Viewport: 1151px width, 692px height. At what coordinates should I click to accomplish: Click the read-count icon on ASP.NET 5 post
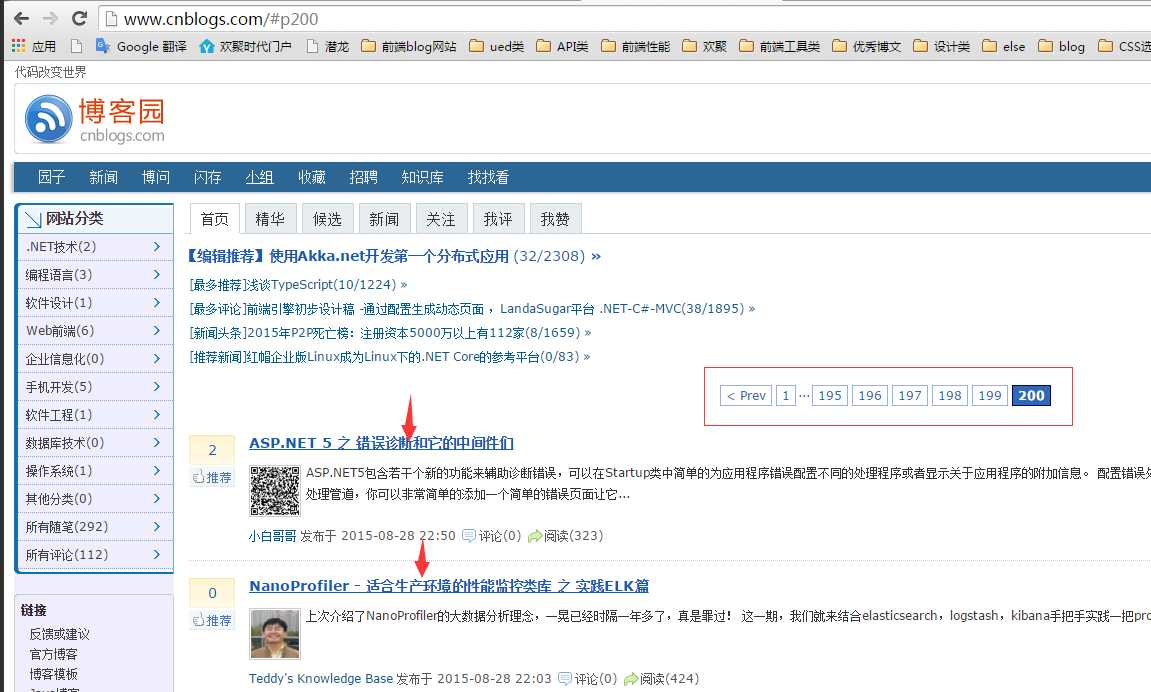coord(535,536)
